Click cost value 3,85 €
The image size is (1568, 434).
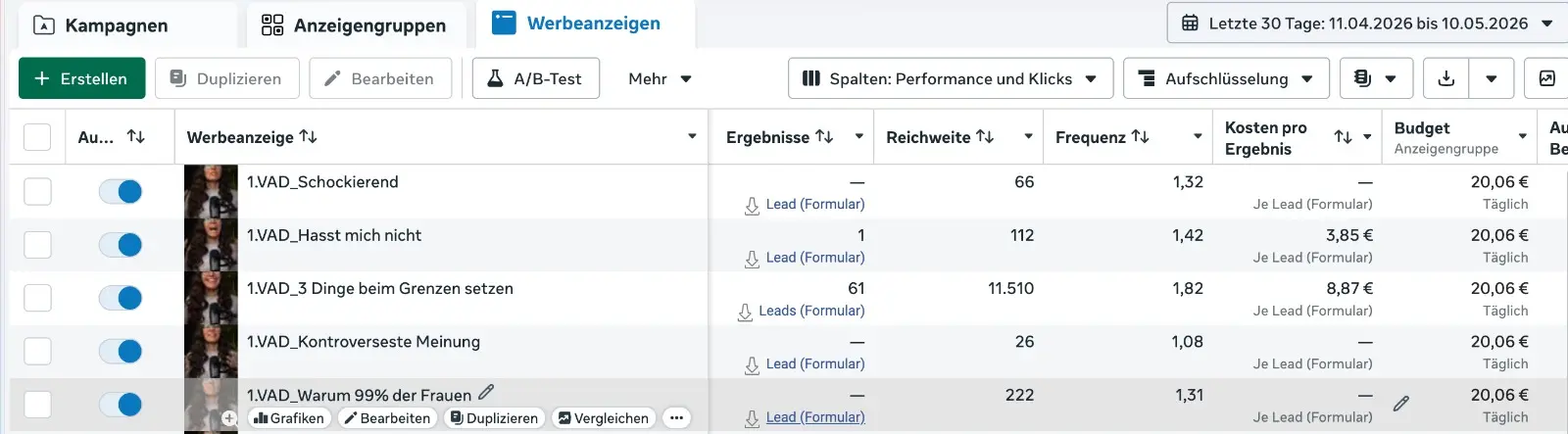pos(1349,235)
